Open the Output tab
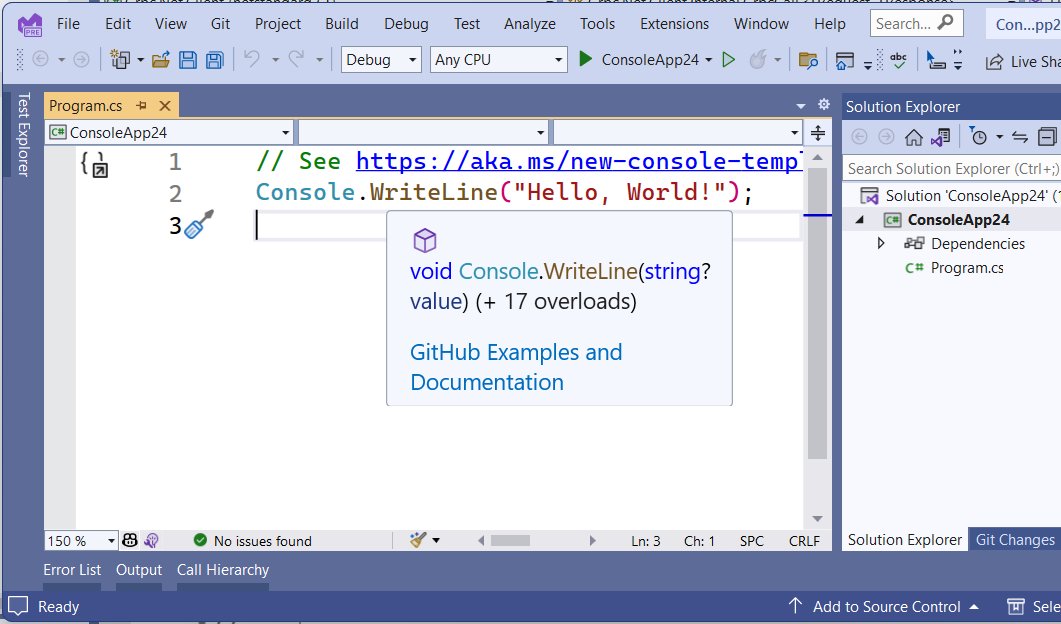The image size is (1061, 624). click(139, 570)
